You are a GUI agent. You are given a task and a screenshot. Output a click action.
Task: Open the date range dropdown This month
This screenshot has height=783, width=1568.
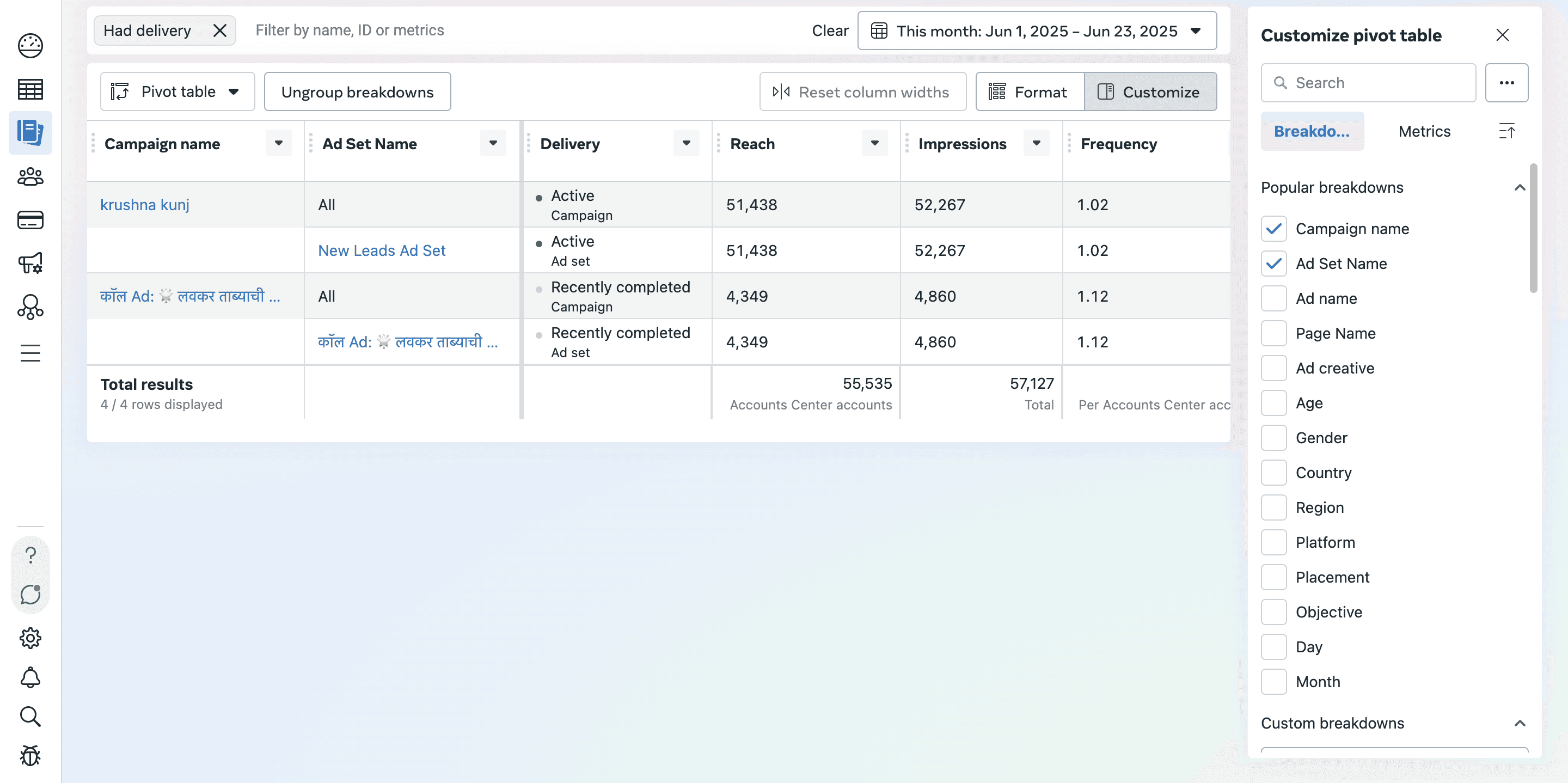(1035, 30)
